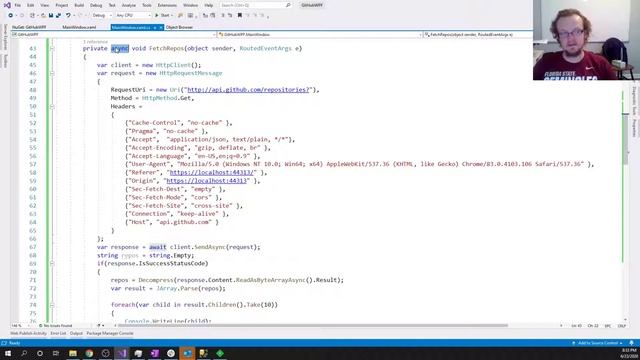
Task: Collapse the HttpRequestMessage initializer at line 46
Action: [x=52, y=73]
